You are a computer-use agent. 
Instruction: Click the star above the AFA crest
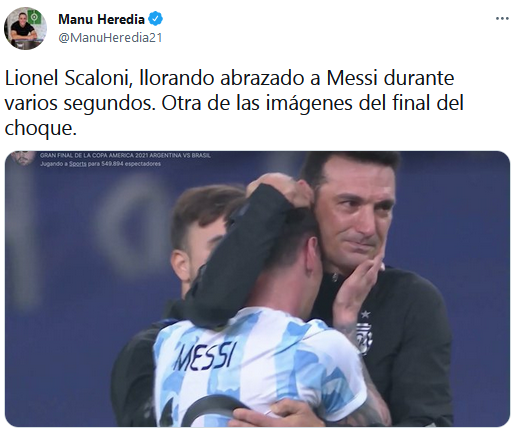365,314
